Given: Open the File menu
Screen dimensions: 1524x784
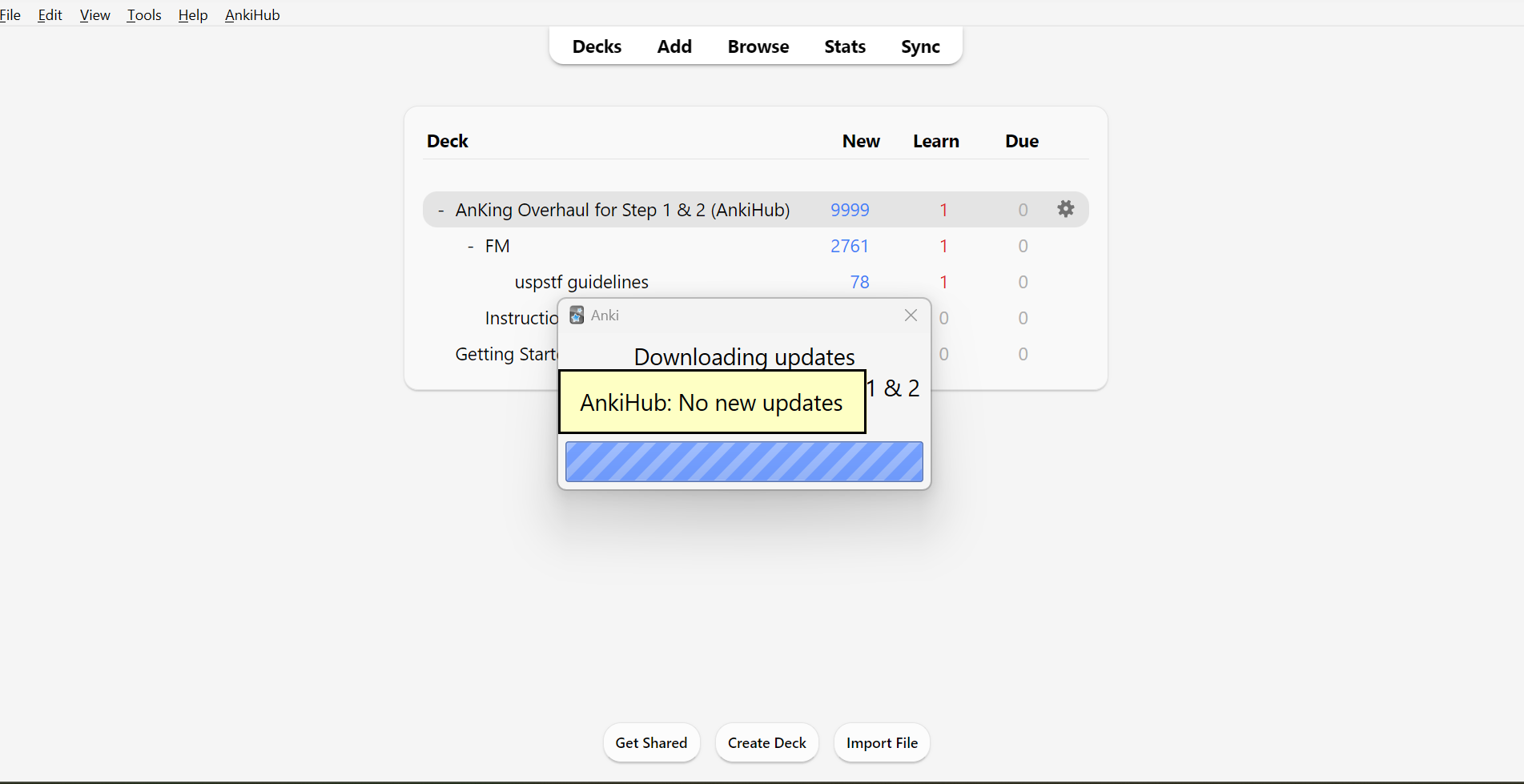Looking at the screenshot, I should pos(10,15).
